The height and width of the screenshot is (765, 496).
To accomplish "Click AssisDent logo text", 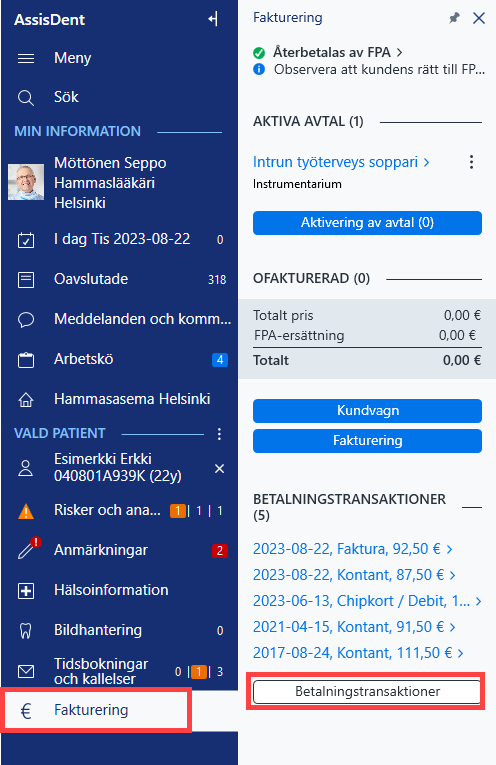I will click(50, 20).
